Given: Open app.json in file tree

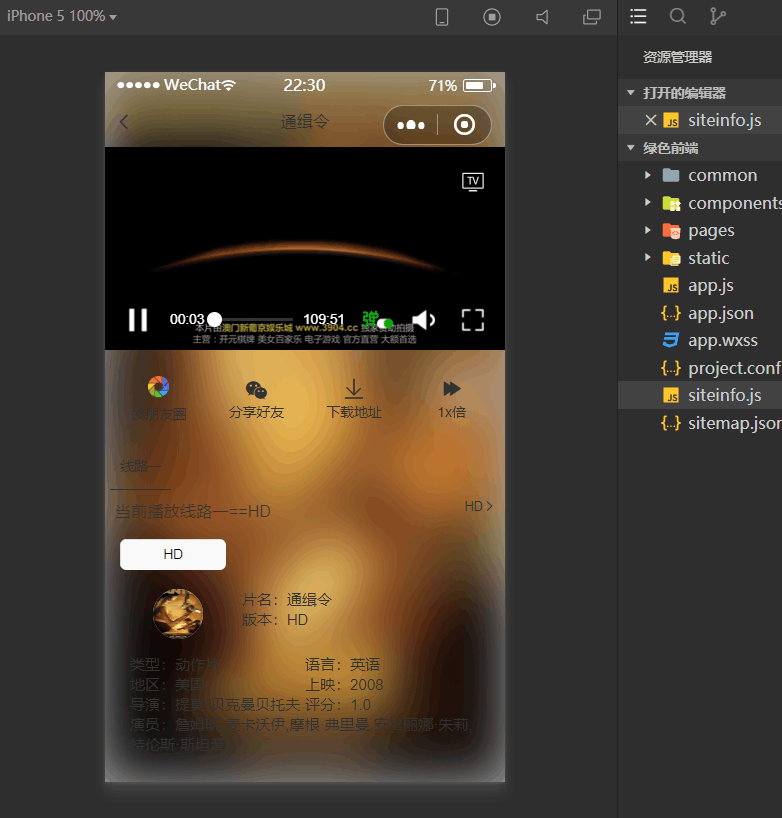Looking at the screenshot, I should pyautogui.click(x=720, y=313).
